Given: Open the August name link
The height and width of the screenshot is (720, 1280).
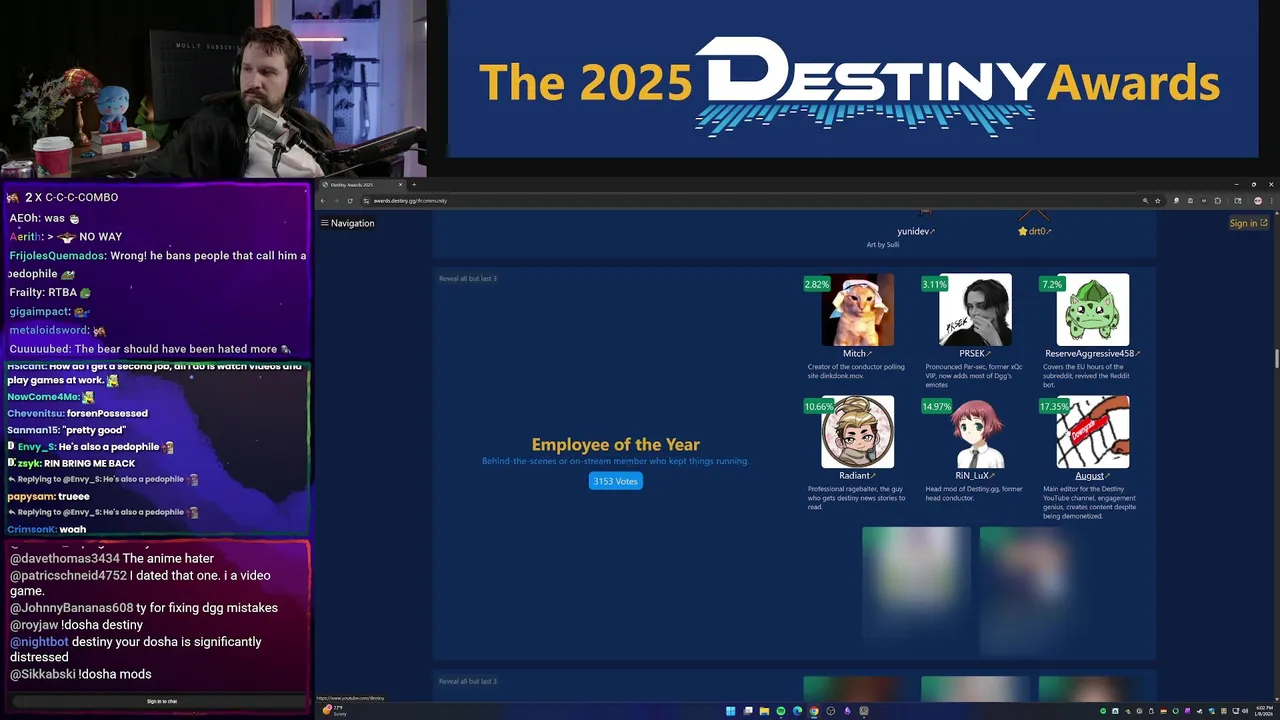Looking at the screenshot, I should (1092, 476).
